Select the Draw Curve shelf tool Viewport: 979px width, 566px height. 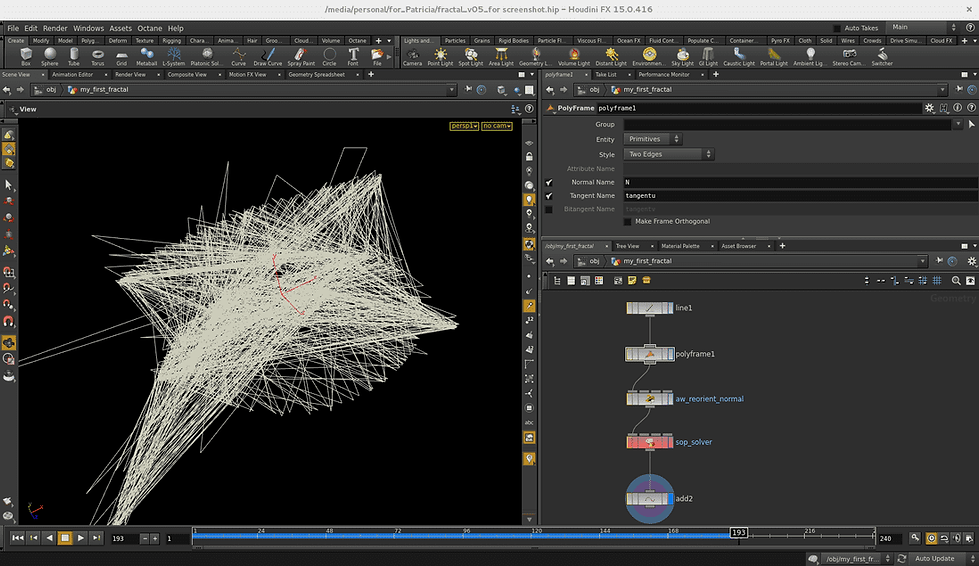click(268, 57)
